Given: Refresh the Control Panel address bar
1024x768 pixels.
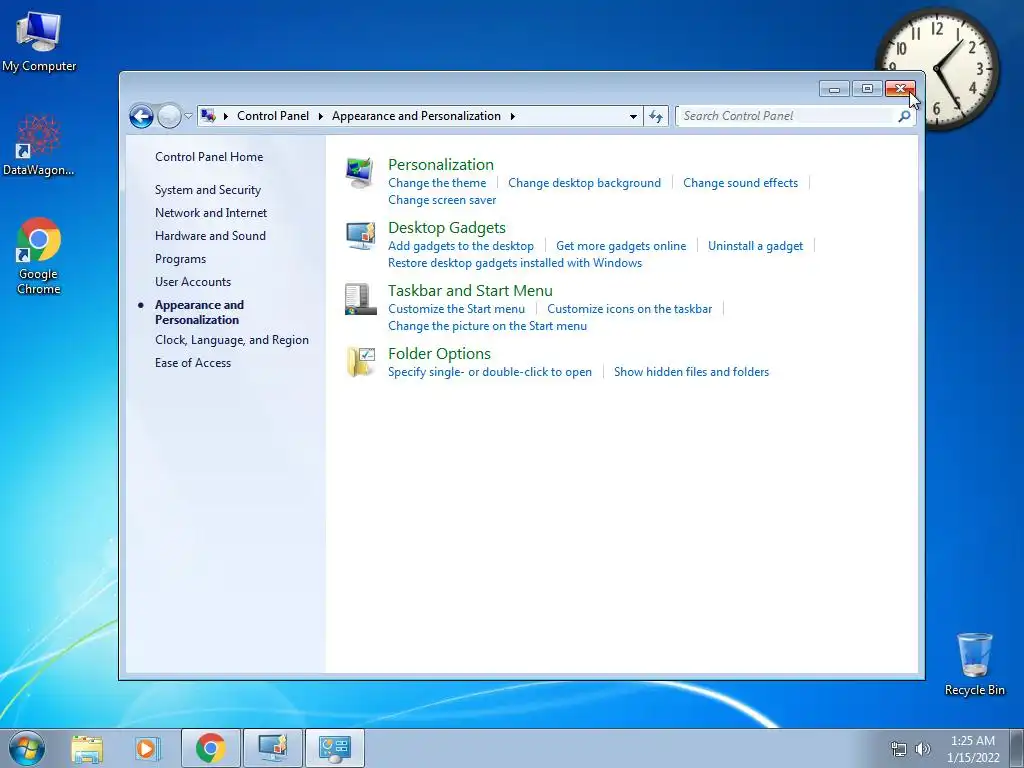Looking at the screenshot, I should (656, 116).
